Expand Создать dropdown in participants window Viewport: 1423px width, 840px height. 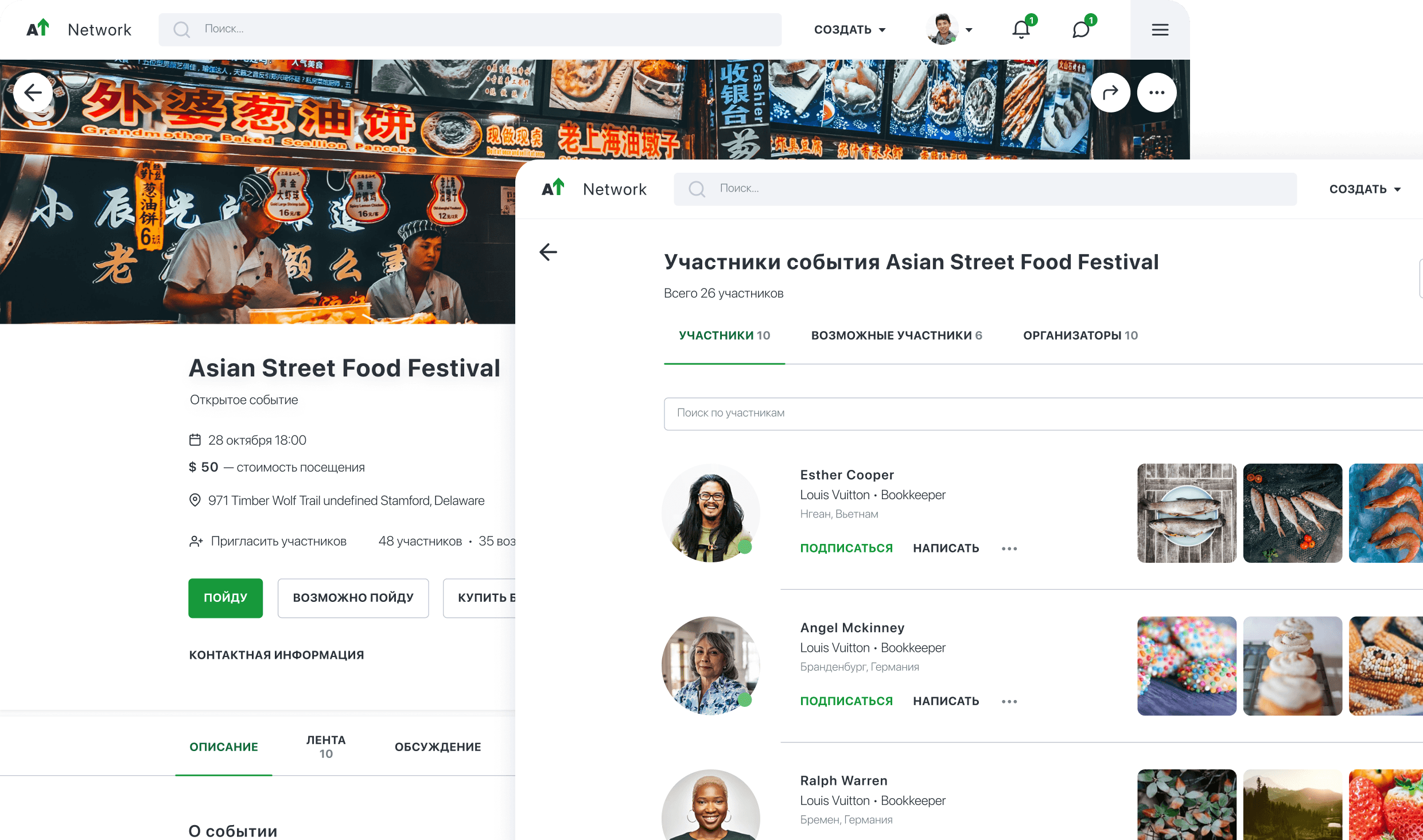[x=1365, y=189]
